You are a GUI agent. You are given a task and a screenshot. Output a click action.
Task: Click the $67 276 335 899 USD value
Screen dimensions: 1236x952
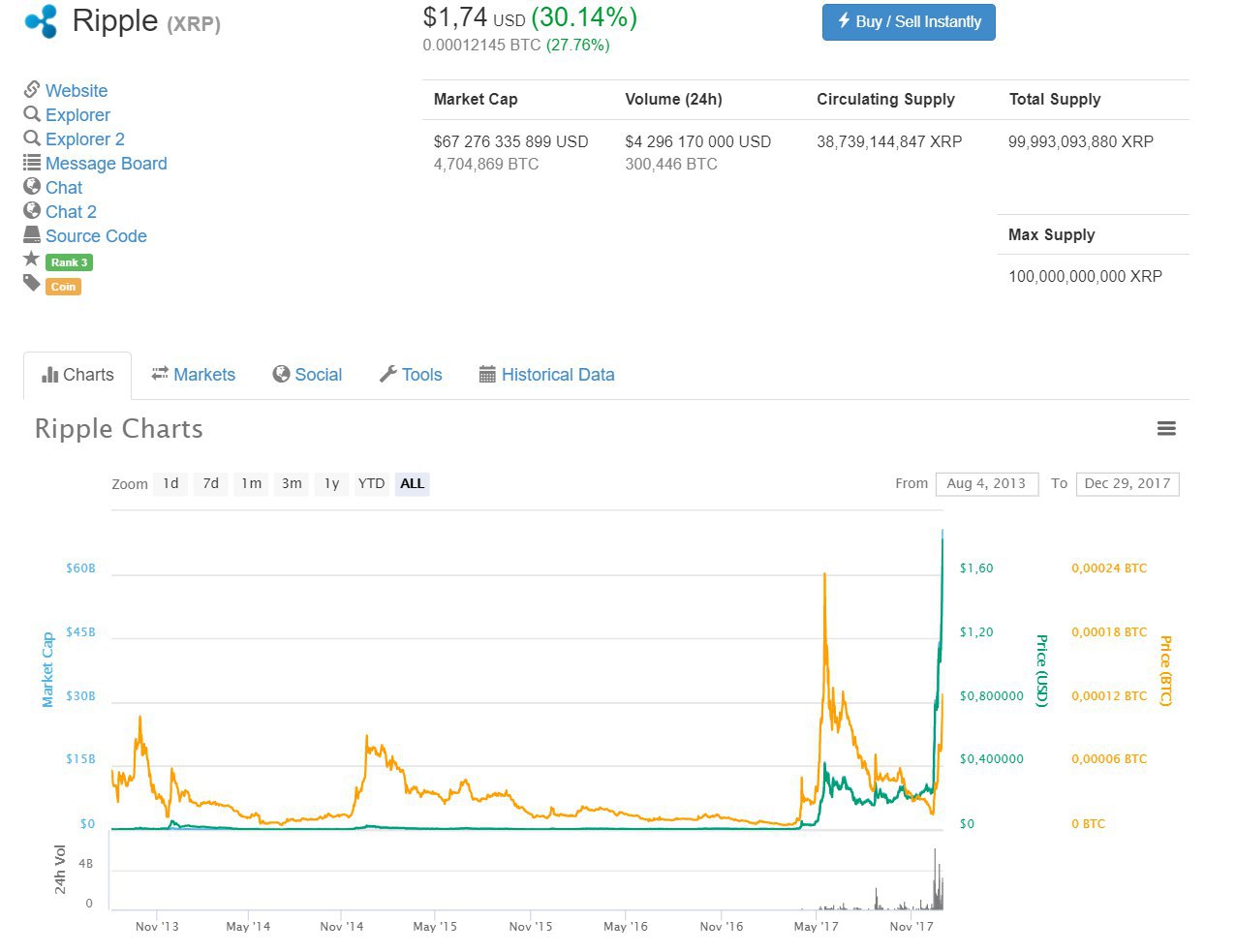[511, 141]
